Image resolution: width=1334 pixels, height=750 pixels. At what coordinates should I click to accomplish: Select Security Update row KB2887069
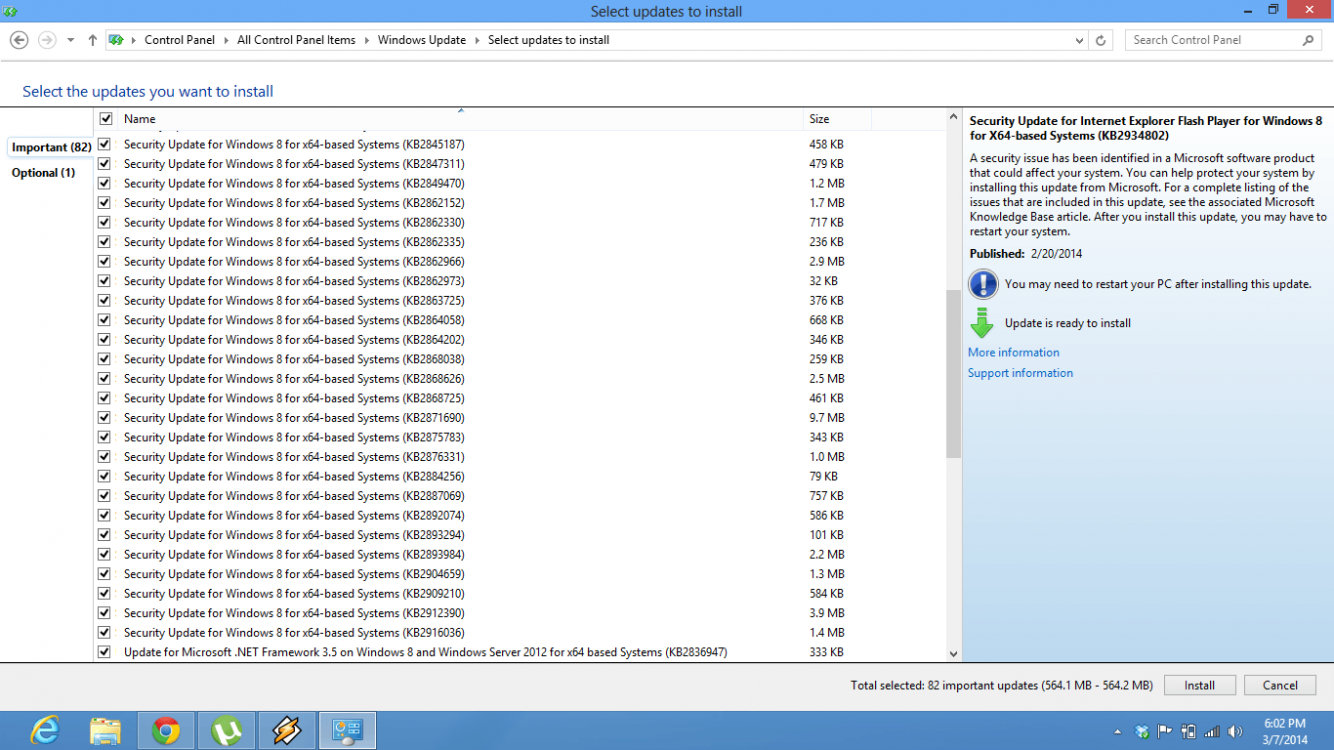point(520,496)
